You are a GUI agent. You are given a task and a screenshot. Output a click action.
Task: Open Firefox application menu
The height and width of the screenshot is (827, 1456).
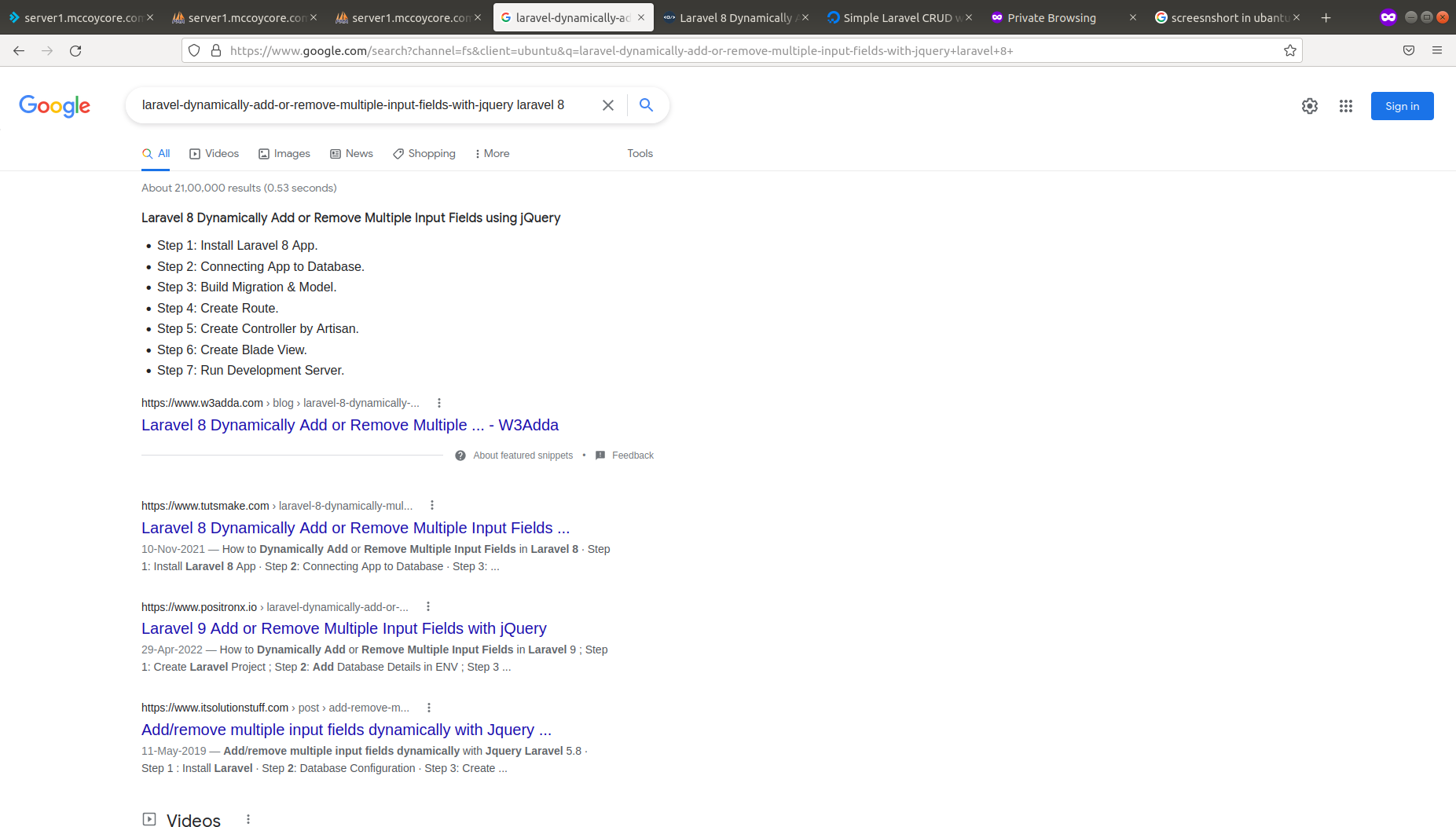pyautogui.click(x=1436, y=51)
